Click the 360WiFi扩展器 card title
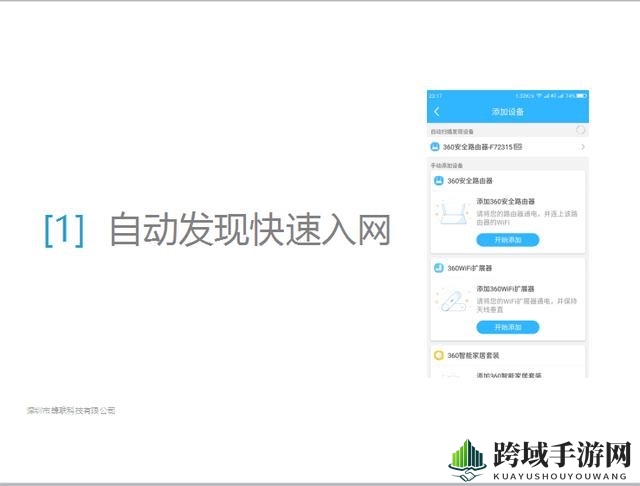 469,268
